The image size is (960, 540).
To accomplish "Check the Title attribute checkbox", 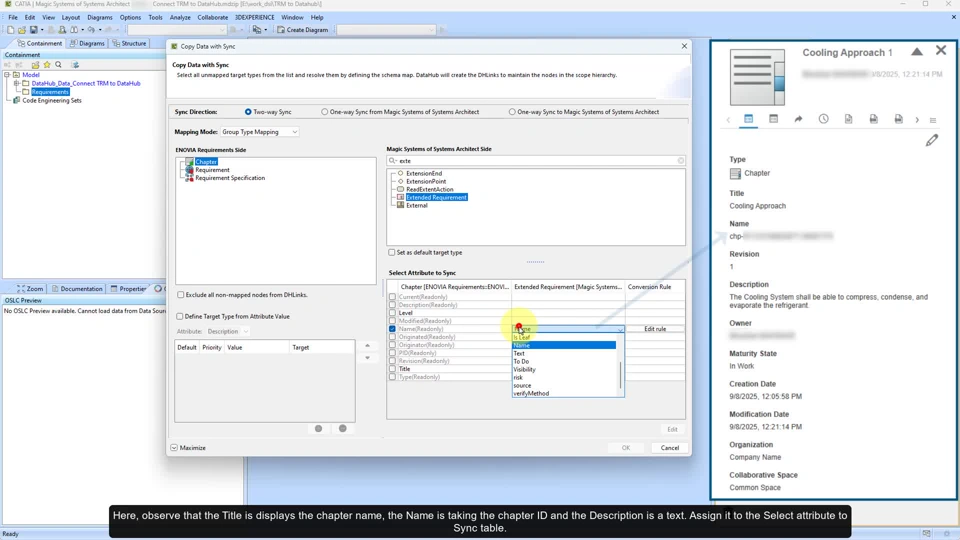I will 392,369.
